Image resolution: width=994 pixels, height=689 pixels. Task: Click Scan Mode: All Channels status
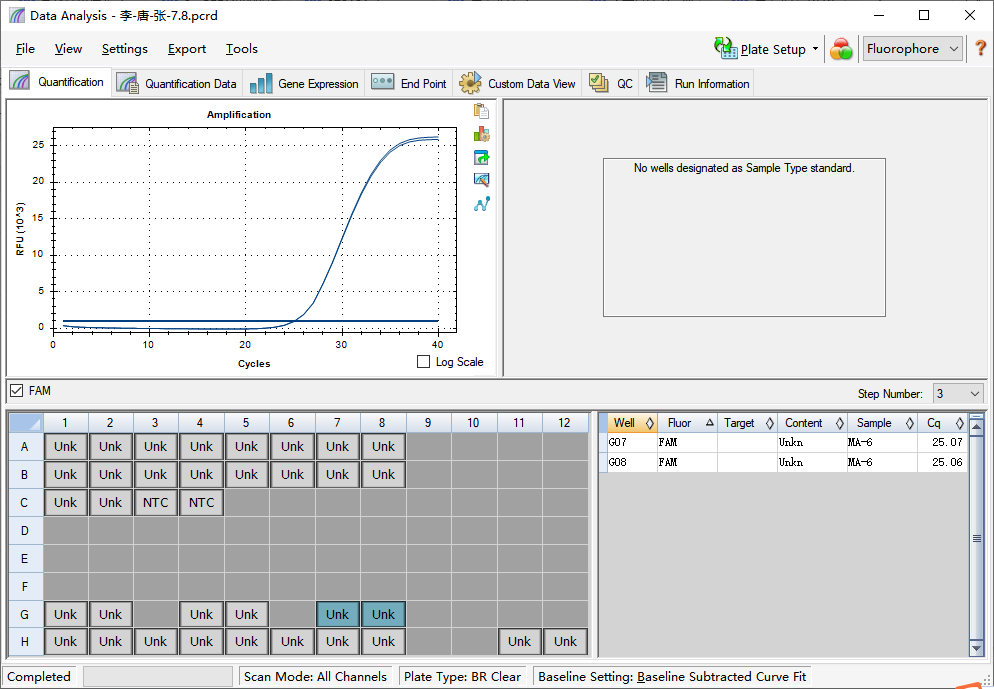coord(315,676)
